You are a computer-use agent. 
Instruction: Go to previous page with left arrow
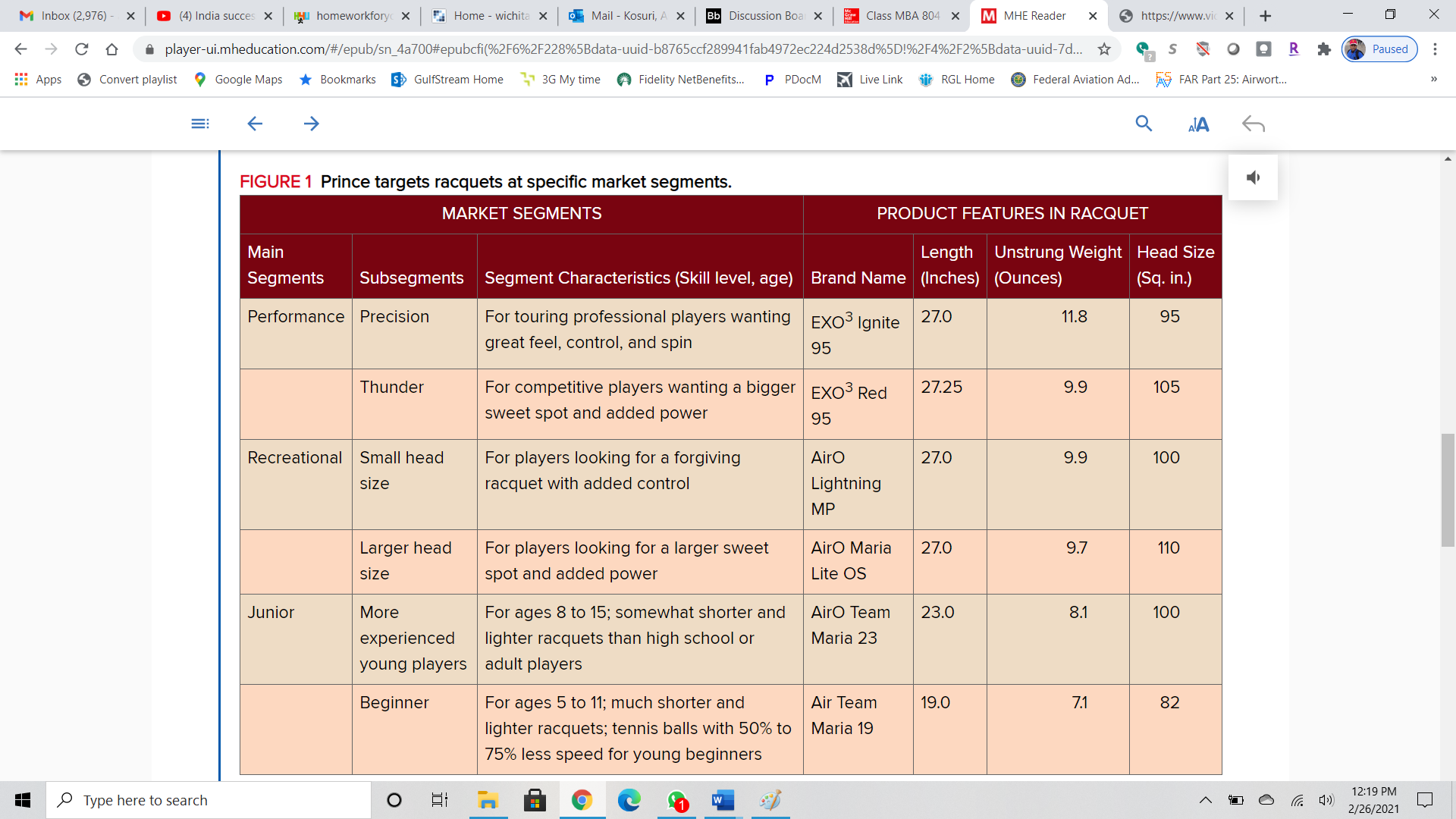point(255,124)
